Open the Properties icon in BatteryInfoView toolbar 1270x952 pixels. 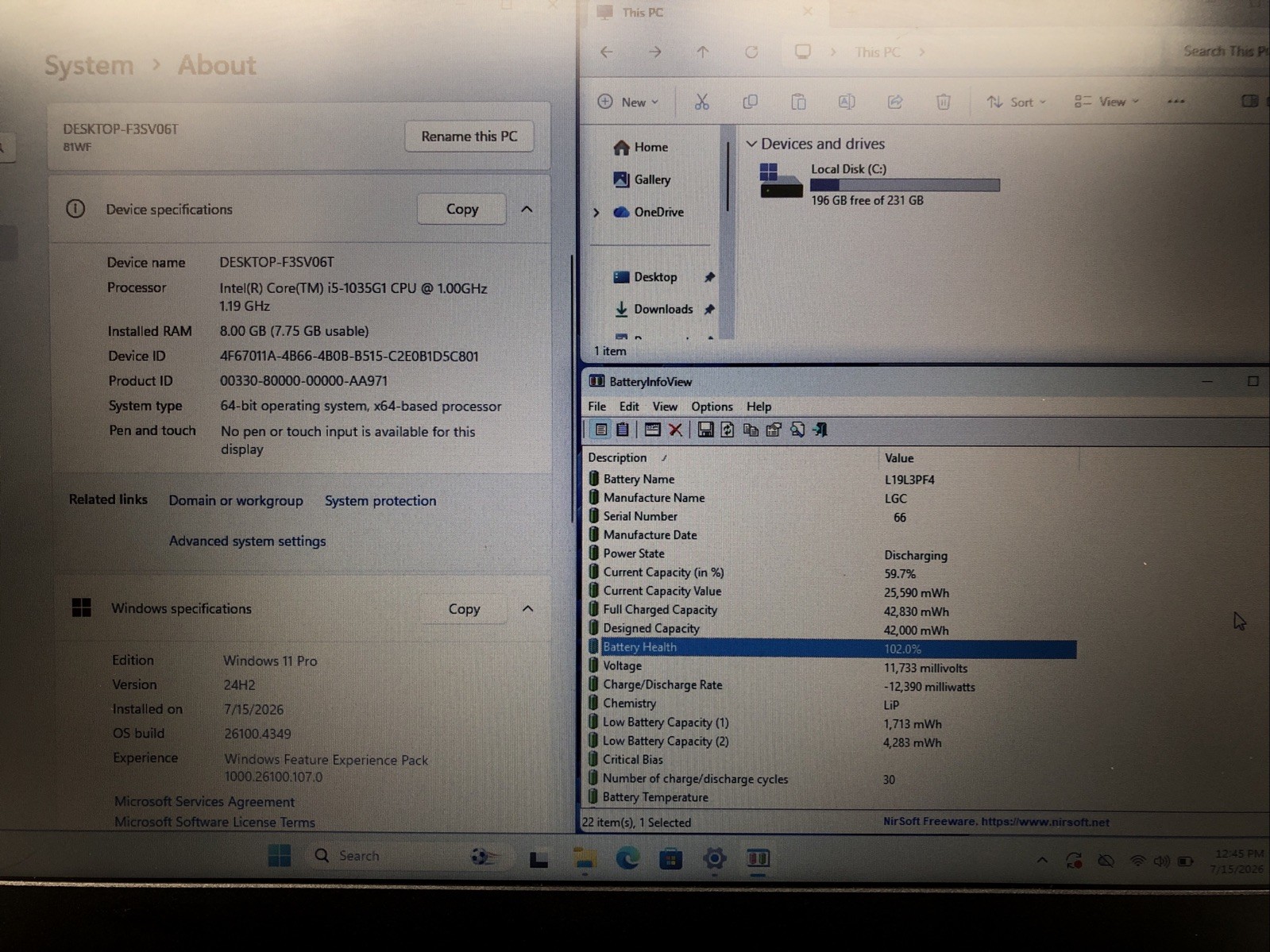(774, 430)
